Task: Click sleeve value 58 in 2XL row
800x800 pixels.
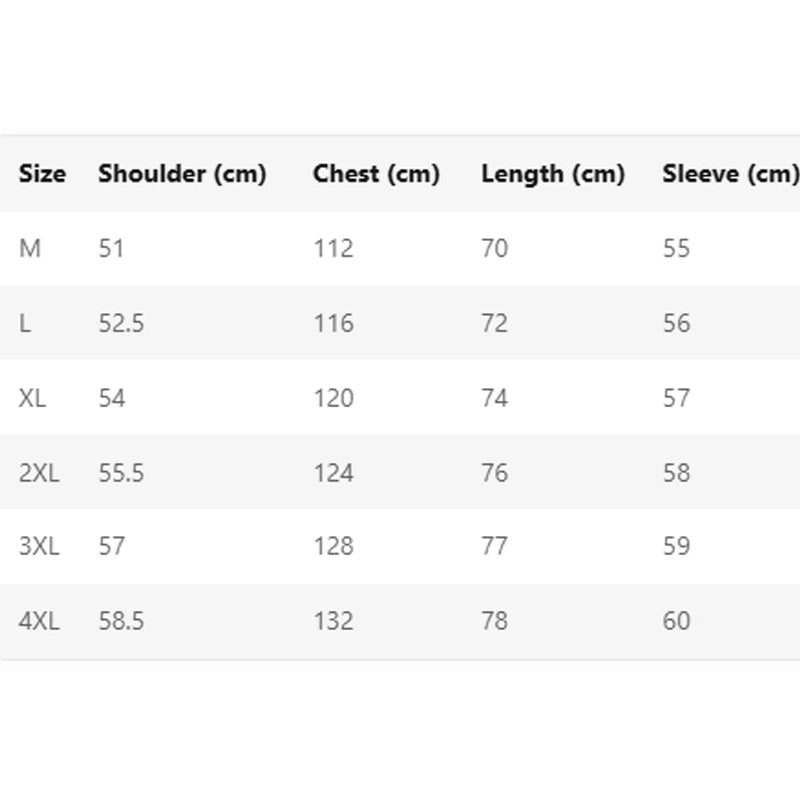Action: click(676, 472)
